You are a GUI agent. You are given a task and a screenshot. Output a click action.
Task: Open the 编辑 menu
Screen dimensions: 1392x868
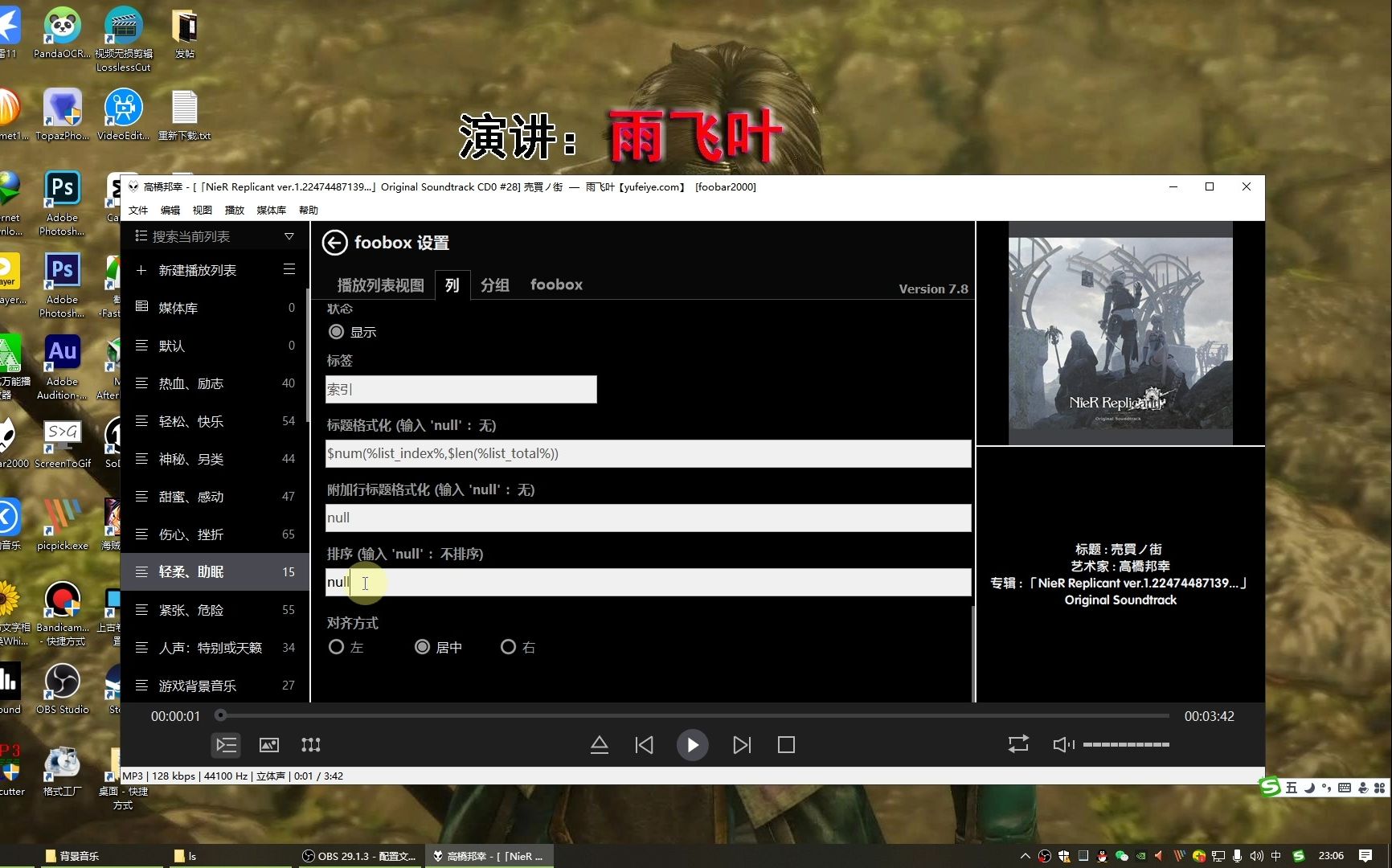[170, 210]
